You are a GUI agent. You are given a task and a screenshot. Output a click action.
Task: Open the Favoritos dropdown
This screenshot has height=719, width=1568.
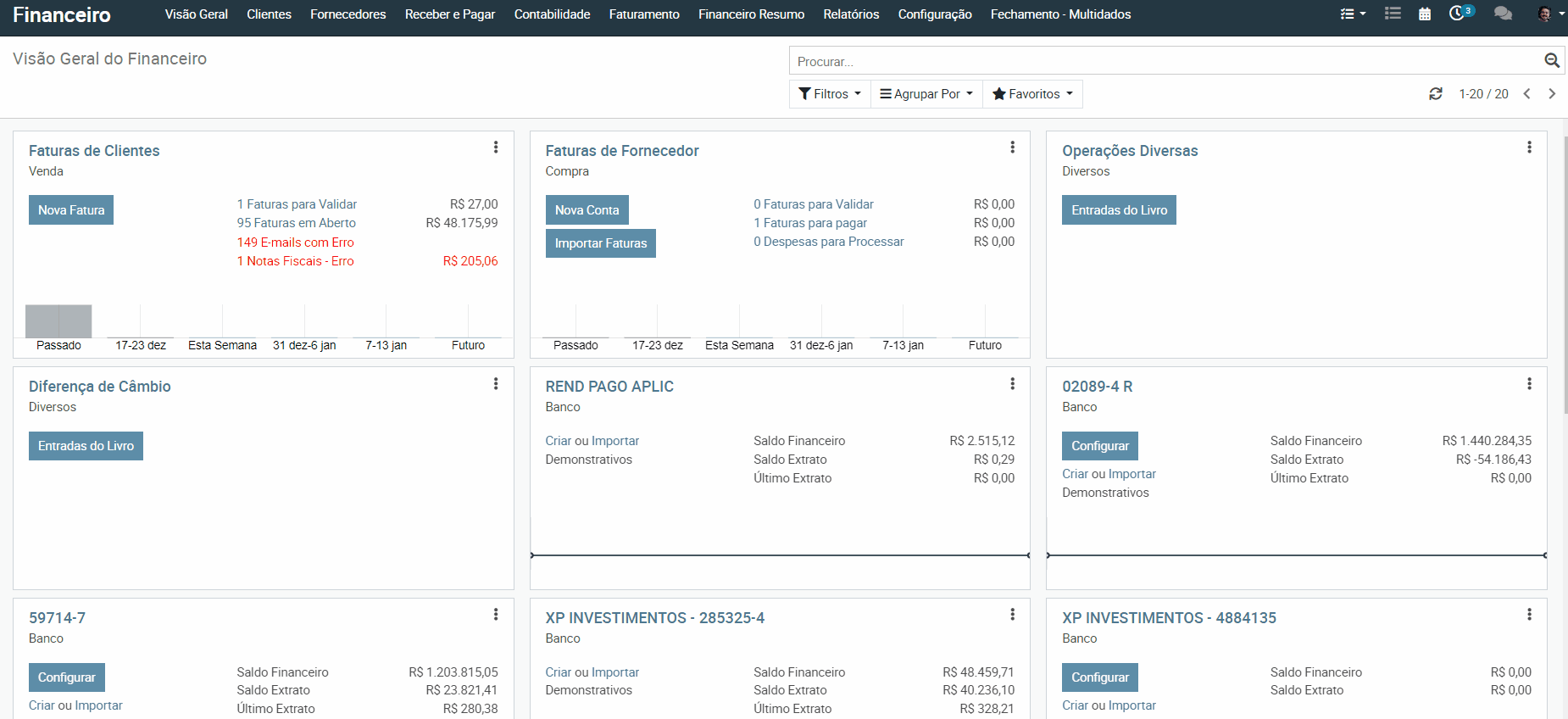point(1032,94)
